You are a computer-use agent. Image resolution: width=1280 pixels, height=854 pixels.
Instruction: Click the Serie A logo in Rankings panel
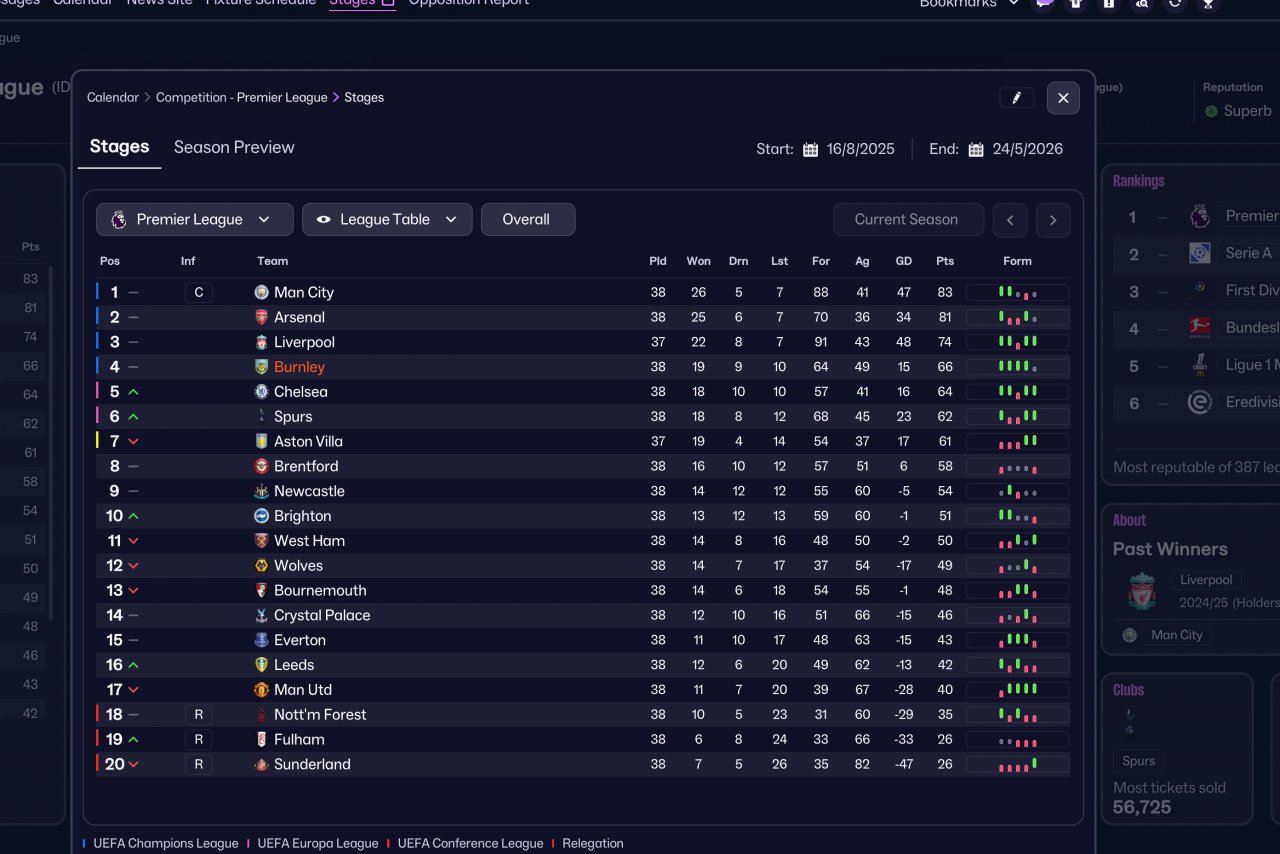click(1200, 254)
